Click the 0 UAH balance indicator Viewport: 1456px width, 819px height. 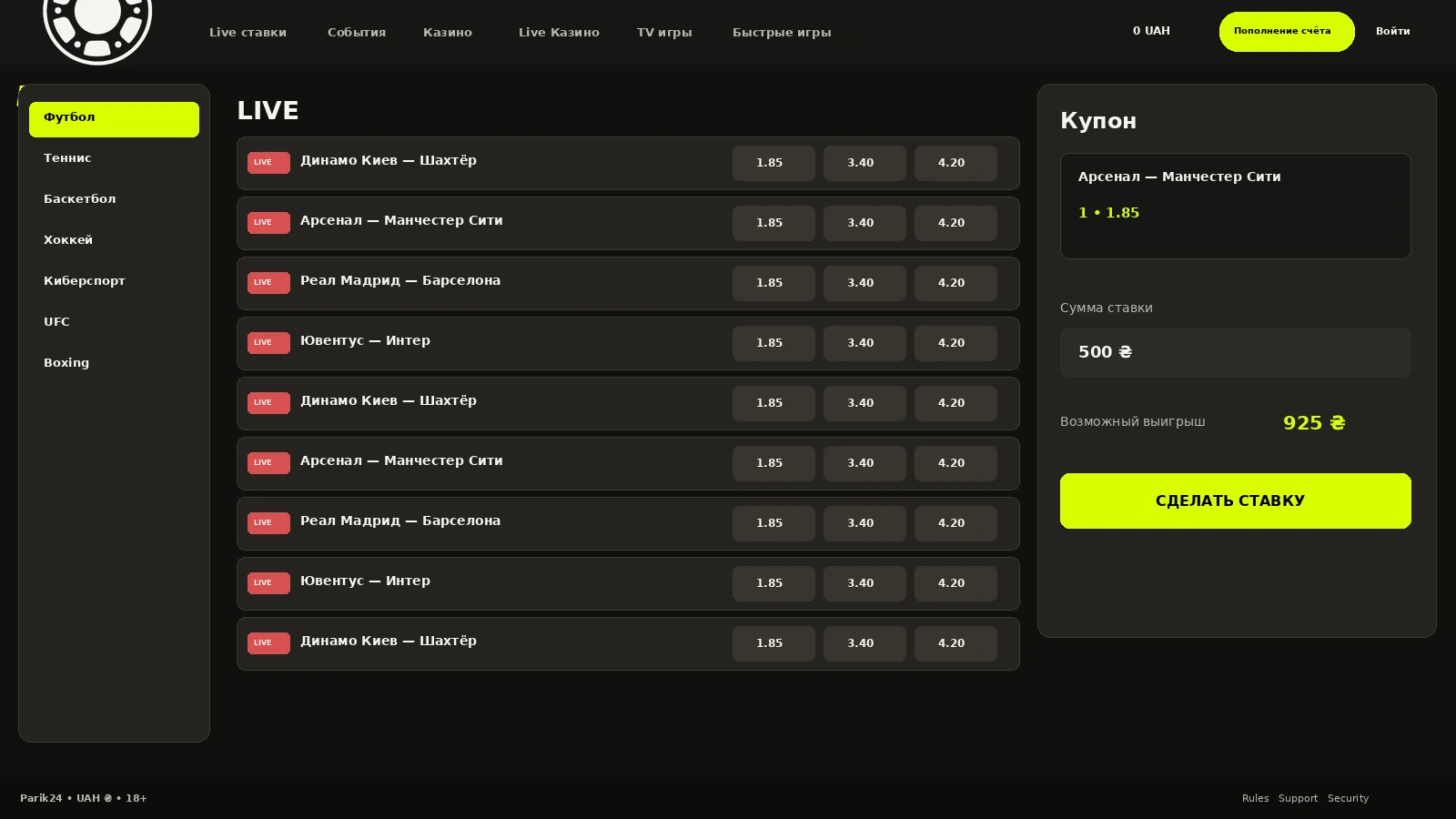[1151, 31]
